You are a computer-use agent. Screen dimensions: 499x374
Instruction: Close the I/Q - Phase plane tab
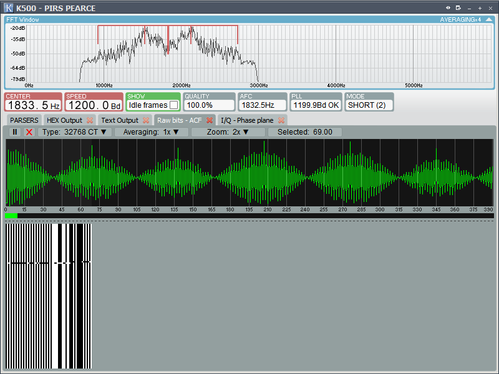pos(281,120)
